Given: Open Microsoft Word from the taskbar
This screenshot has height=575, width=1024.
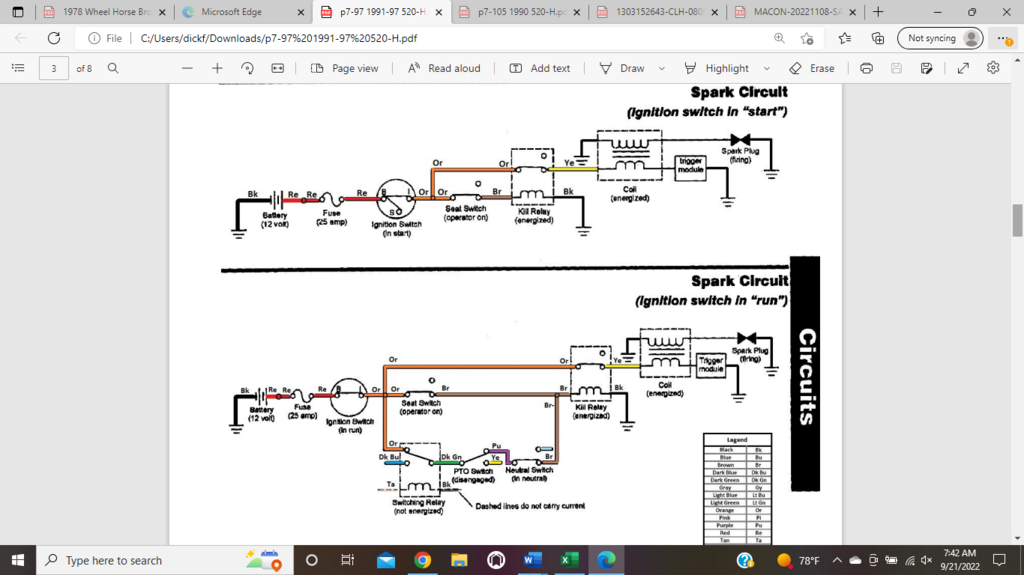Looking at the screenshot, I should [x=527, y=560].
